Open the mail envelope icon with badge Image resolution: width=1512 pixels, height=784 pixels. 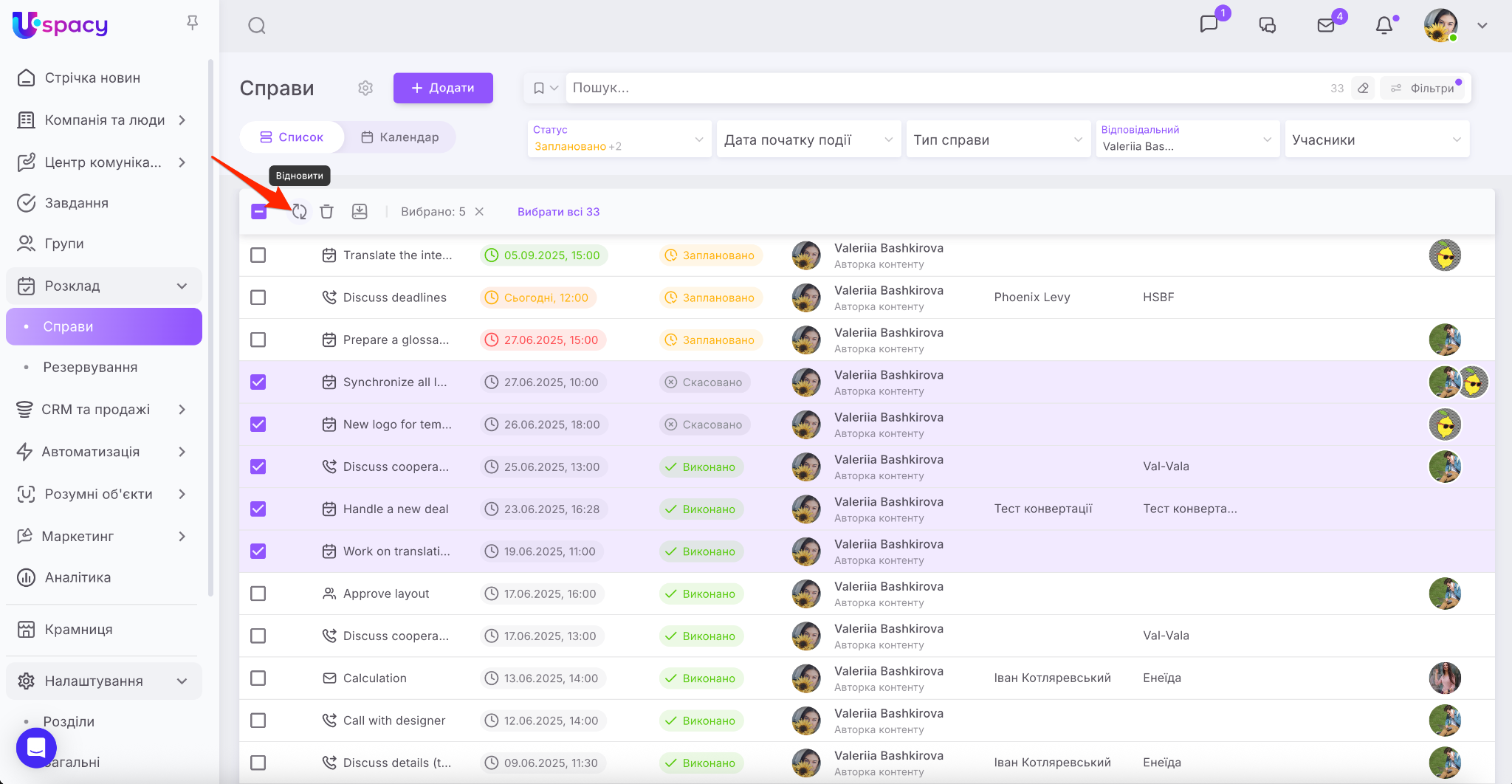pos(1326,26)
